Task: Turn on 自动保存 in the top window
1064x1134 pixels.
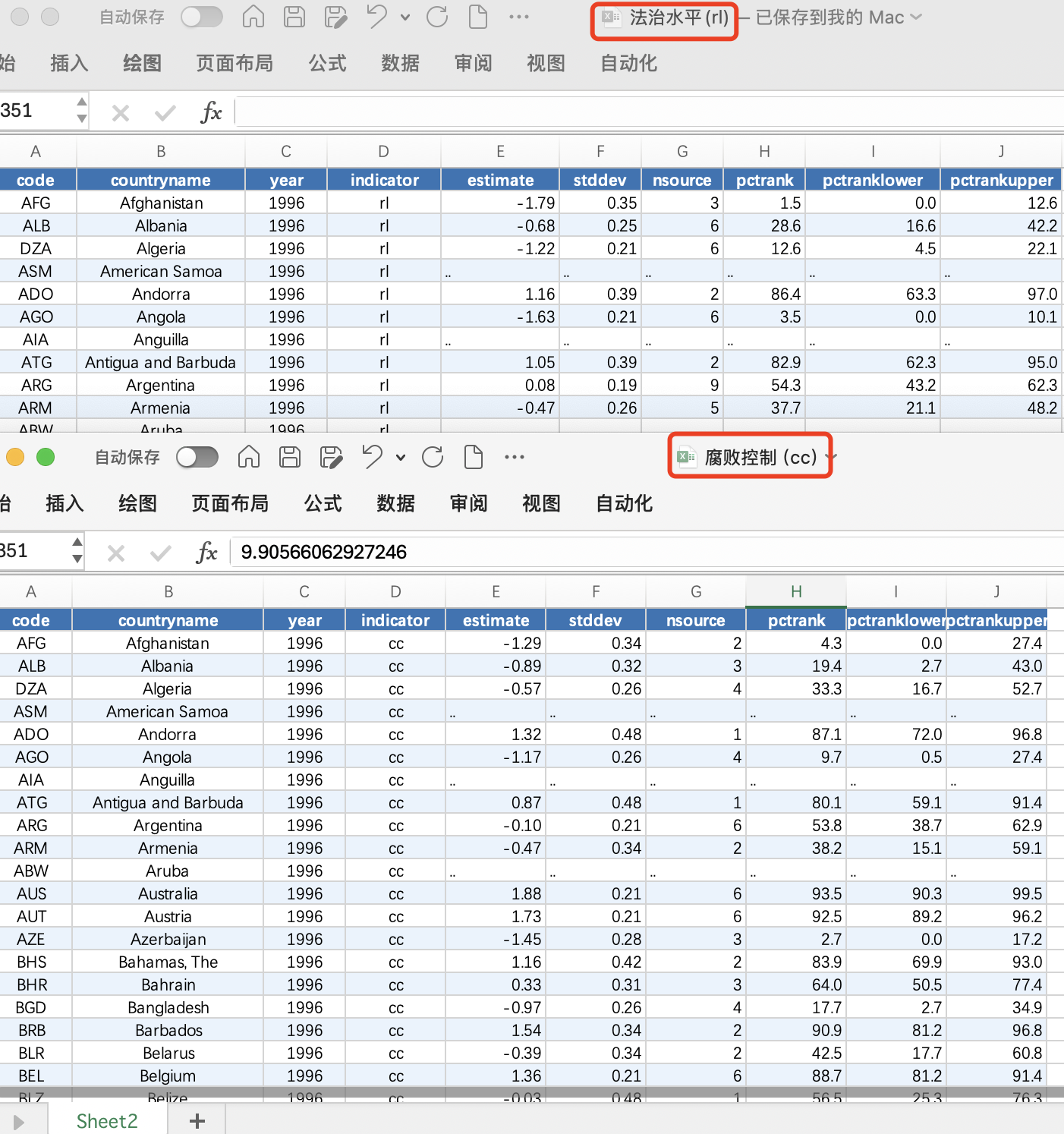Action: [201, 17]
